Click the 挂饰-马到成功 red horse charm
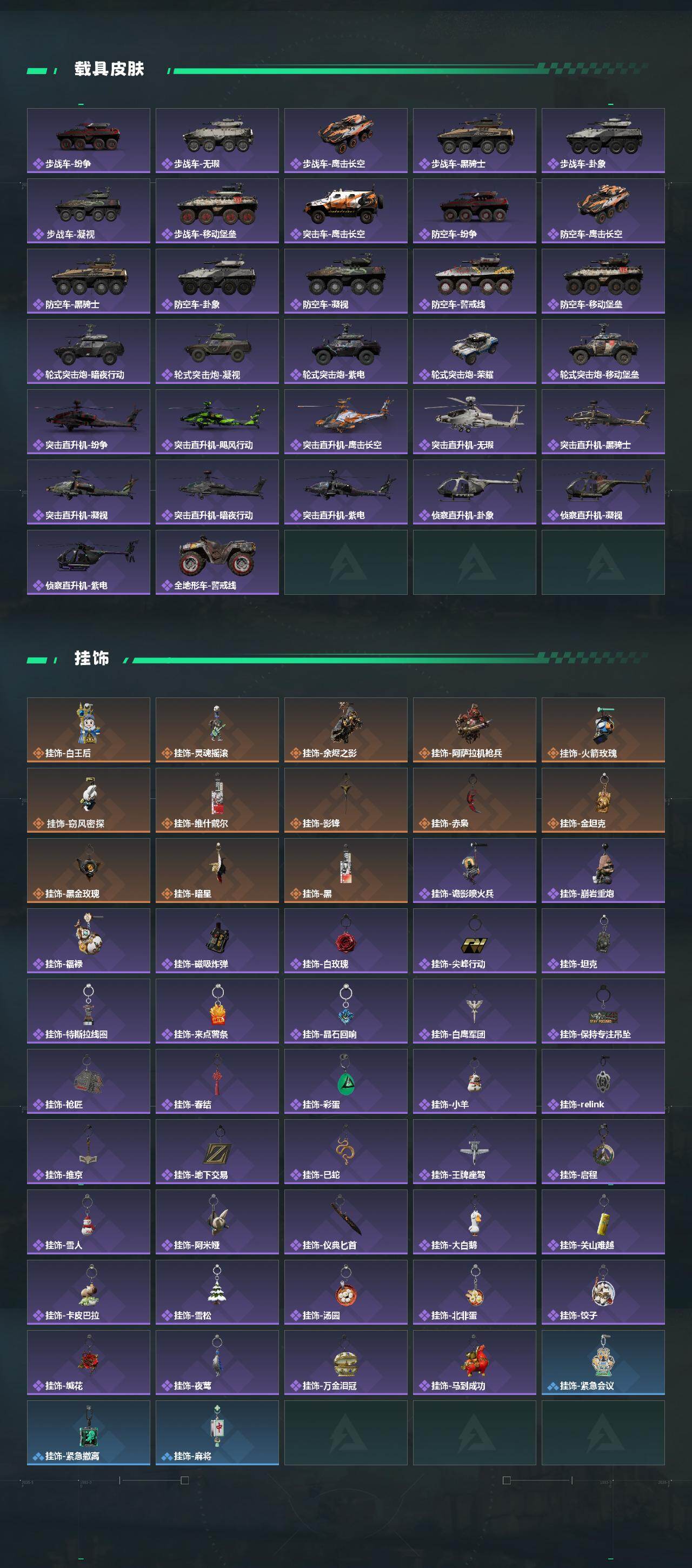This screenshot has width=692, height=1568. [474, 1362]
